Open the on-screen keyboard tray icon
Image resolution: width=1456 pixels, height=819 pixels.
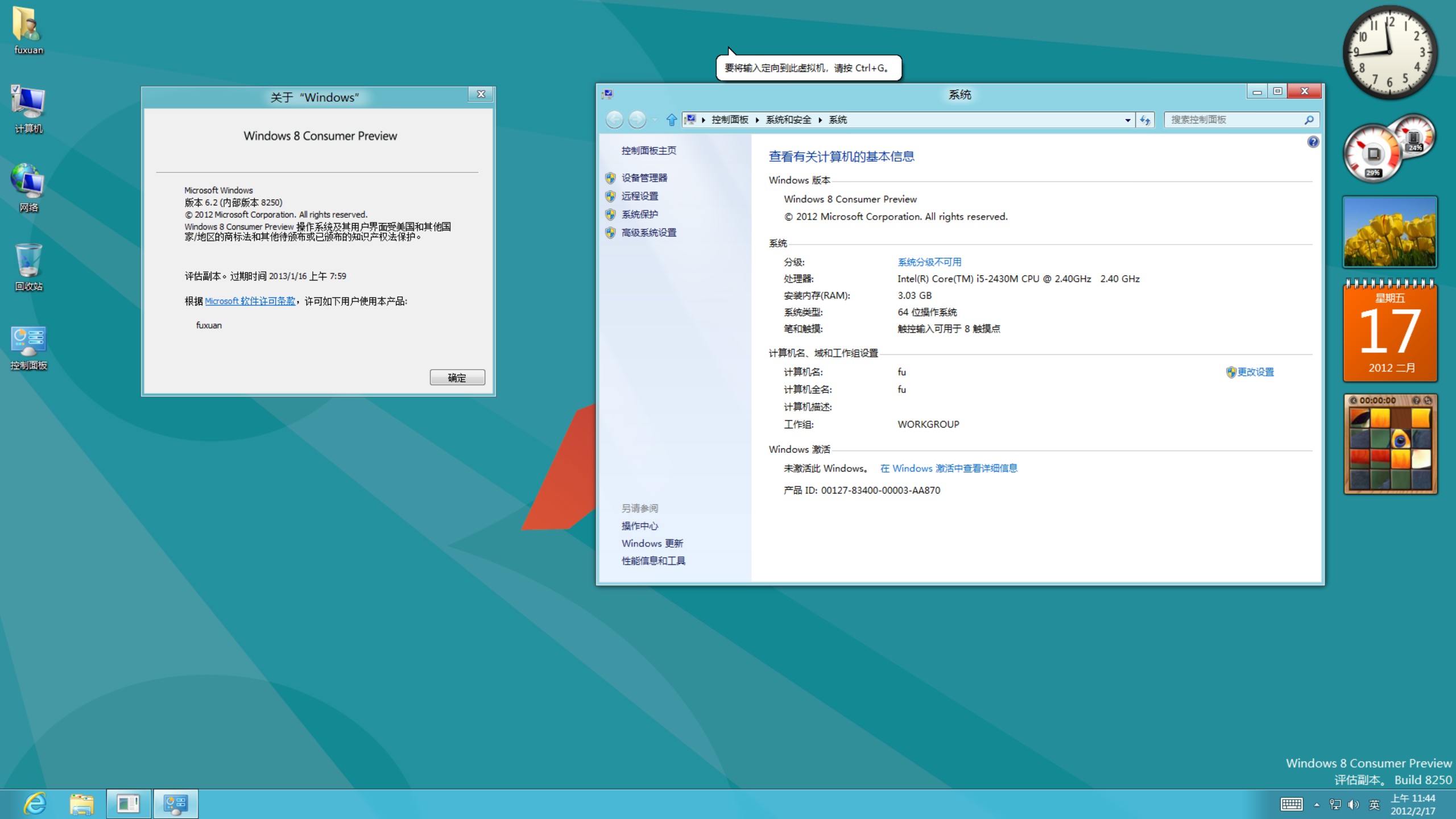click(1291, 804)
